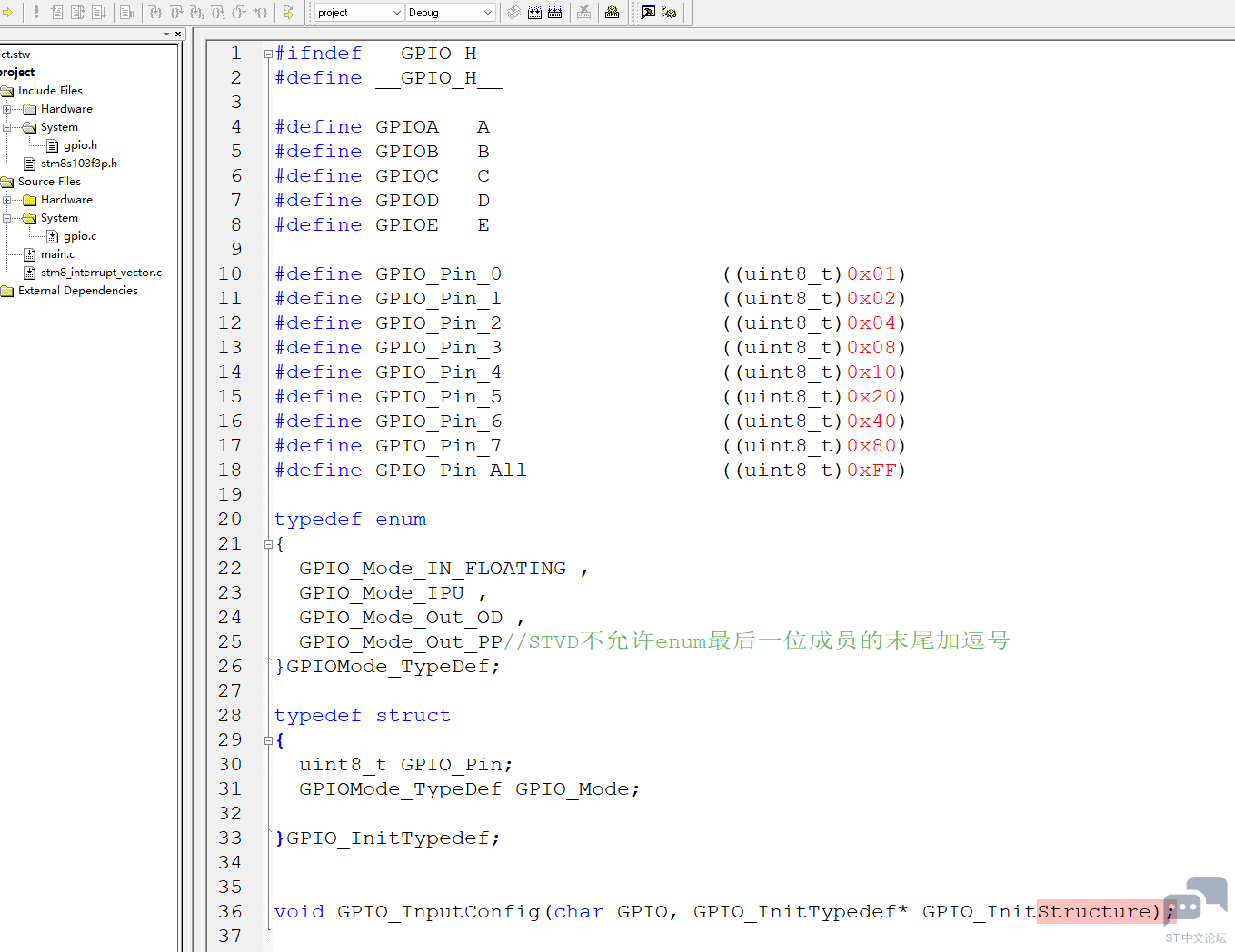1235x952 pixels.
Task: Collapse the enum block fold at line 21
Action: 268,545
